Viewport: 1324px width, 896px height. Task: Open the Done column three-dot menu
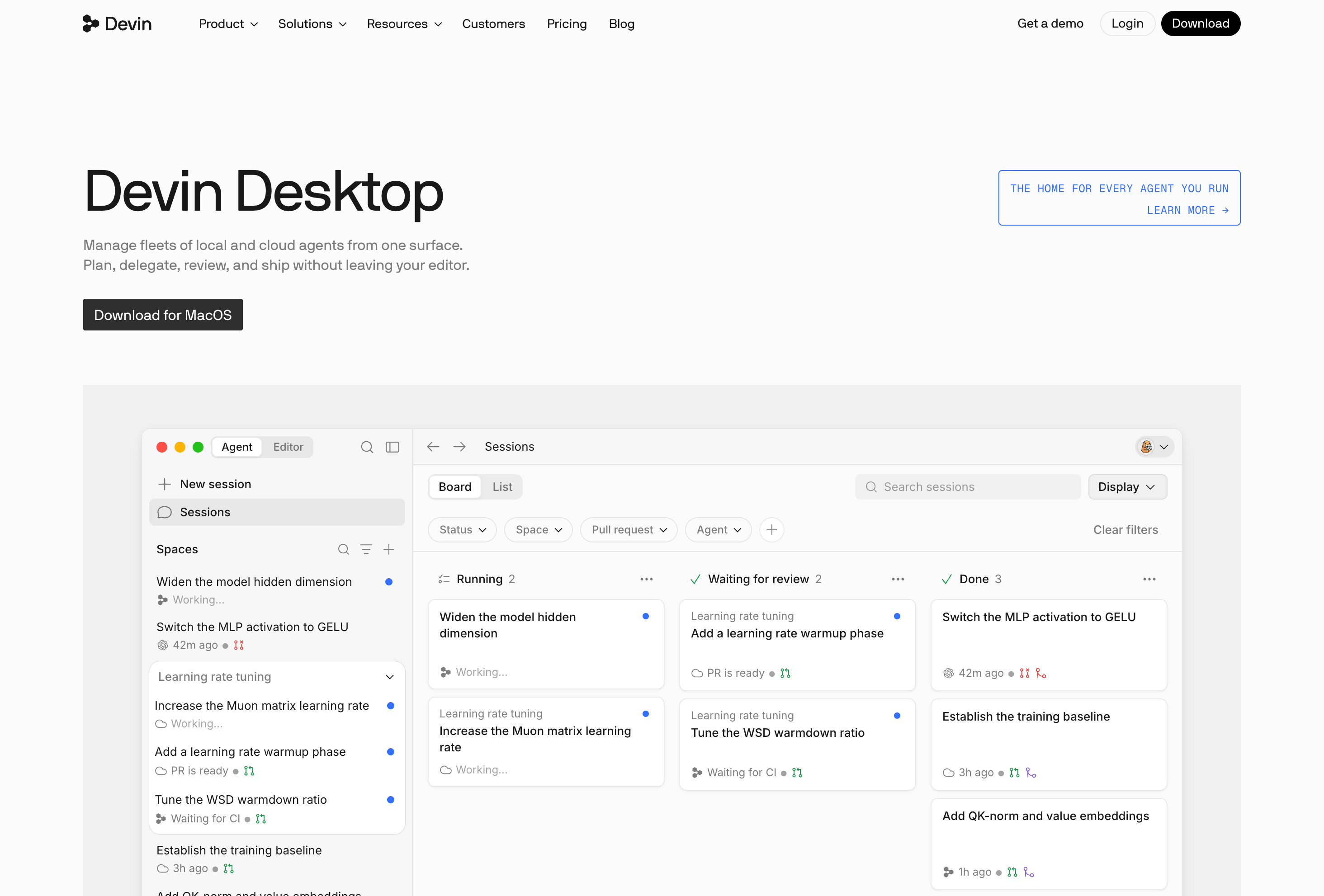tap(1149, 579)
